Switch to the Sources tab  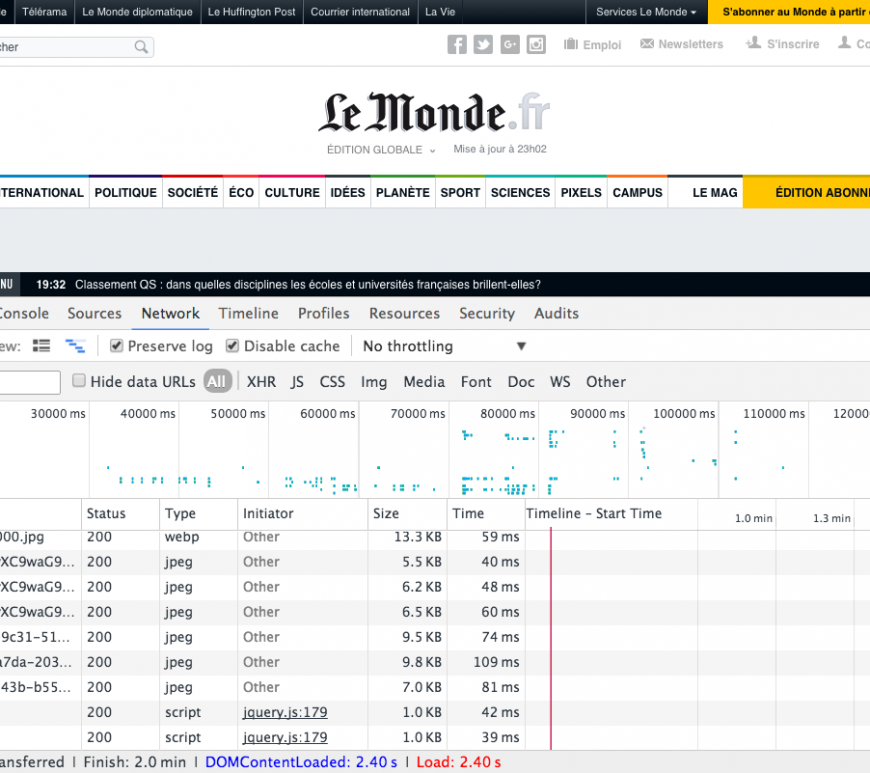coord(94,314)
